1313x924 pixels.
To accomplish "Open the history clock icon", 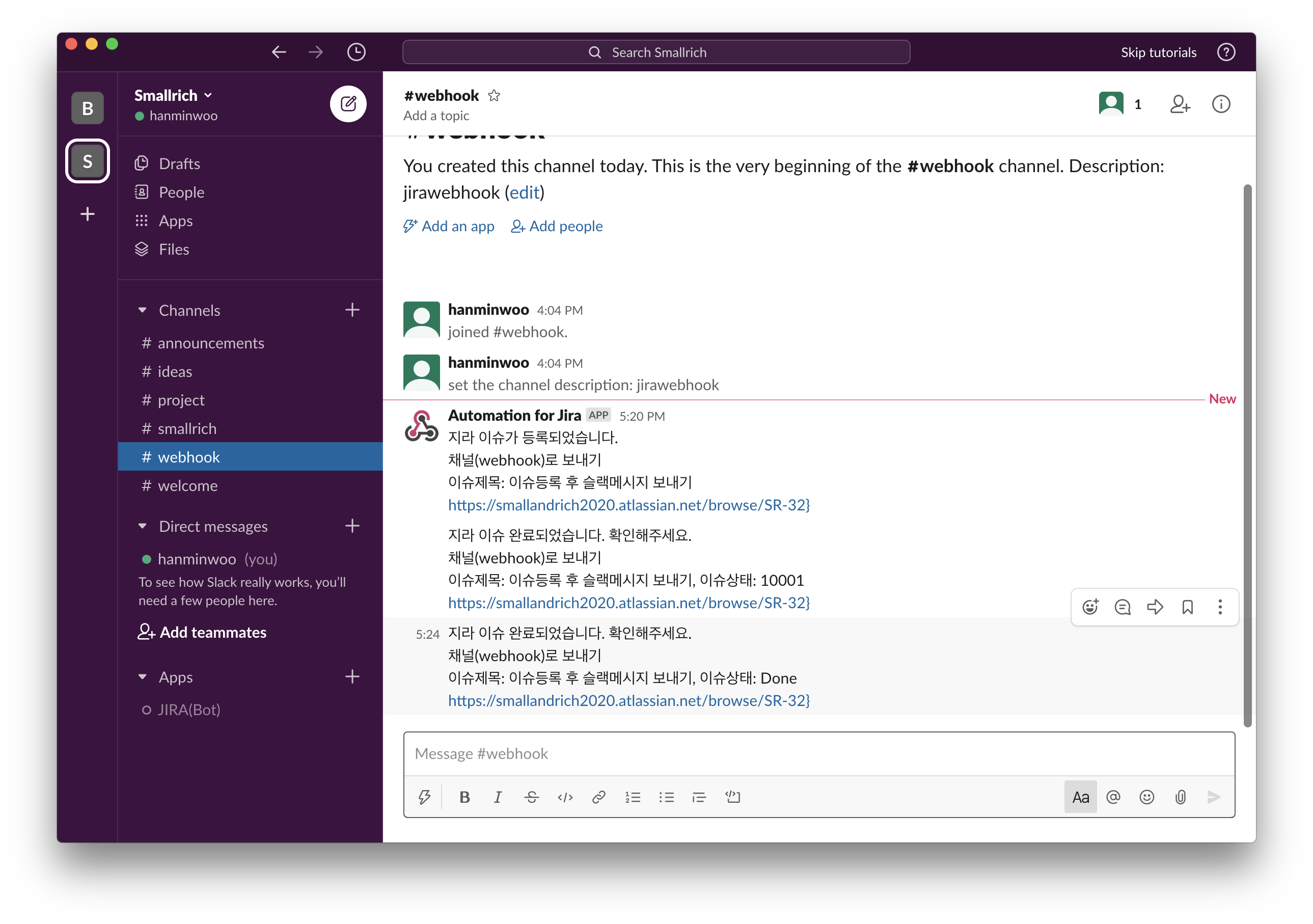I will pyautogui.click(x=357, y=52).
